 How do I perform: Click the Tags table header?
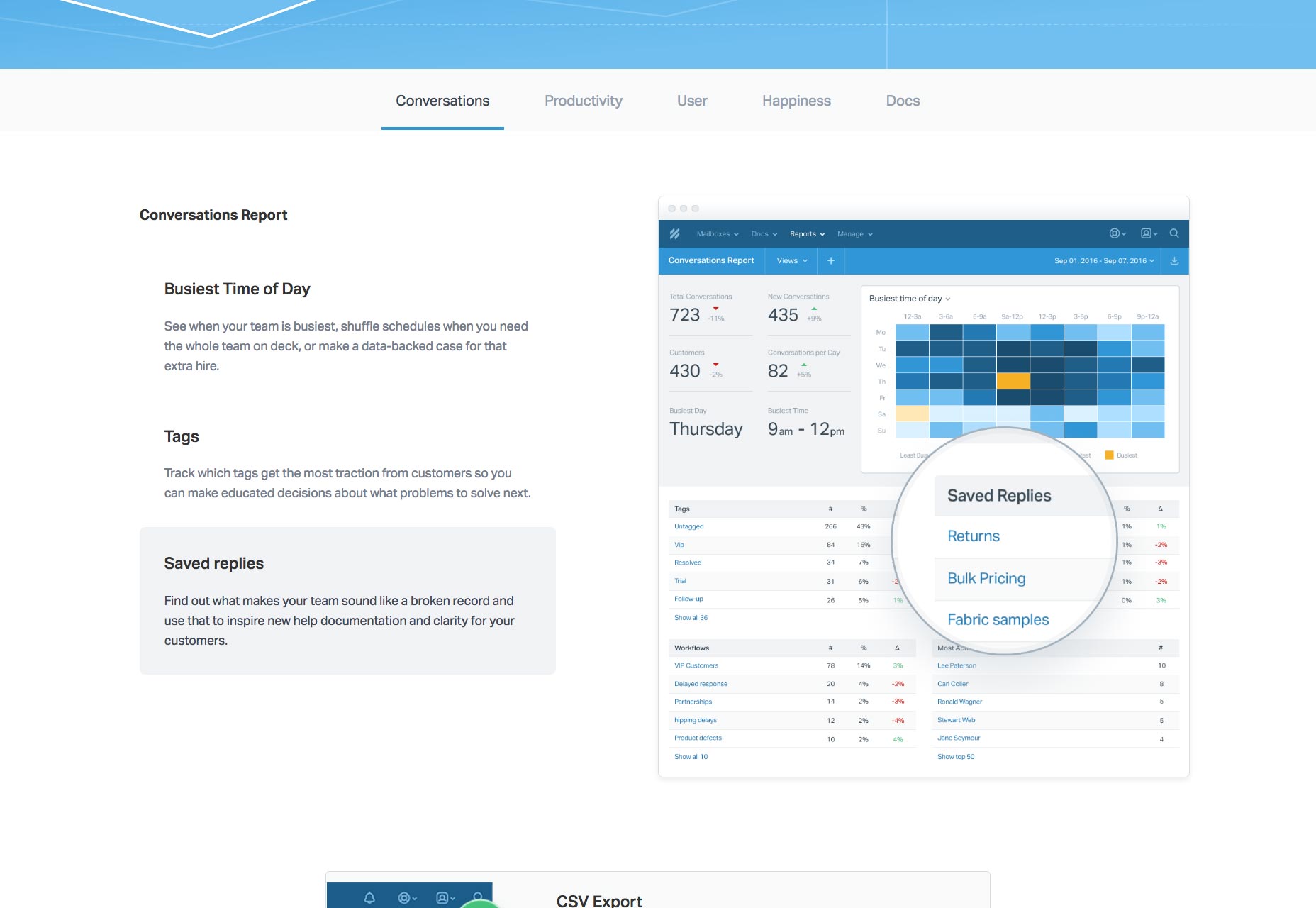(682, 509)
